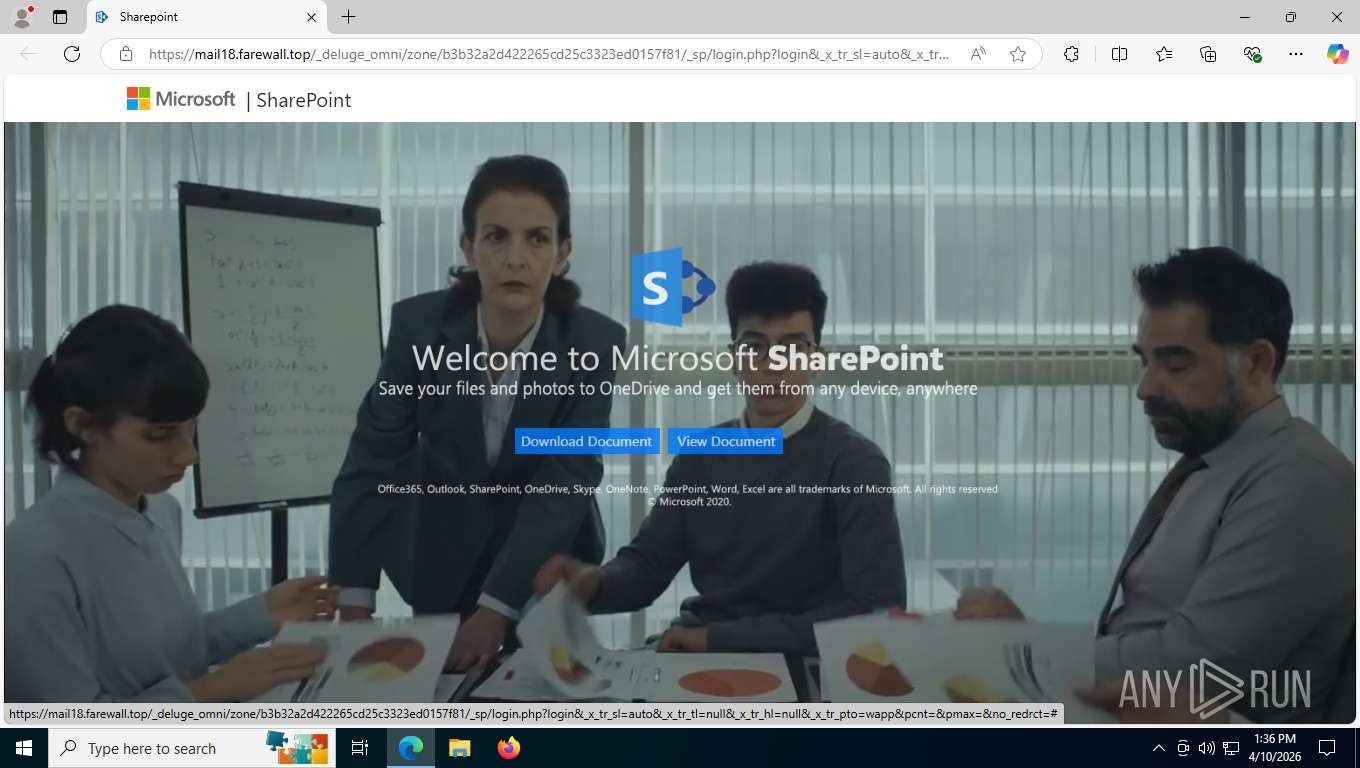Open the Extensions puzzle icon
This screenshot has height=768, width=1360.
coord(1071,54)
